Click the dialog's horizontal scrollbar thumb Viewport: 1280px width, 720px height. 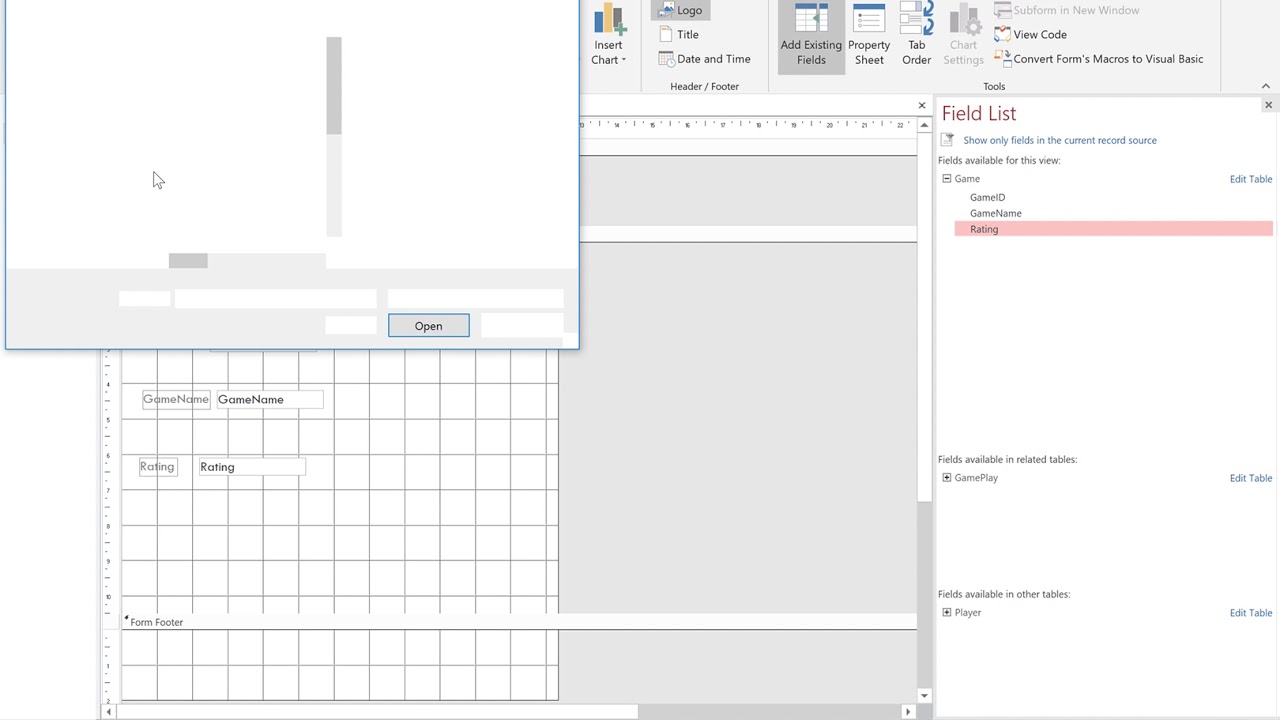[188, 261]
